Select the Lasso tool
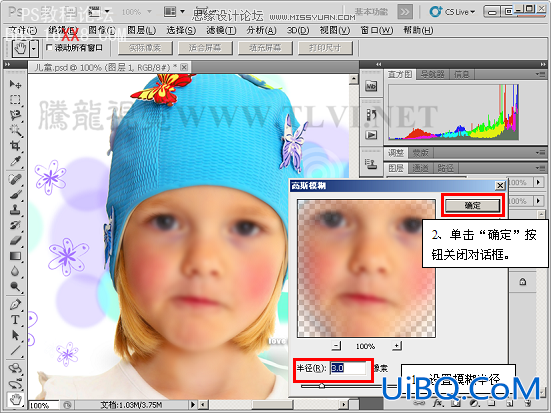 click(x=15, y=115)
